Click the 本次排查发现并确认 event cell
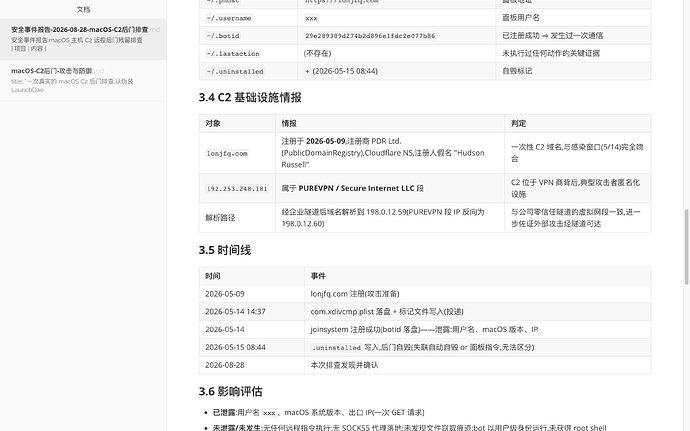Image resolution: width=690 pixels, height=431 pixels. pyautogui.click(x=477, y=365)
